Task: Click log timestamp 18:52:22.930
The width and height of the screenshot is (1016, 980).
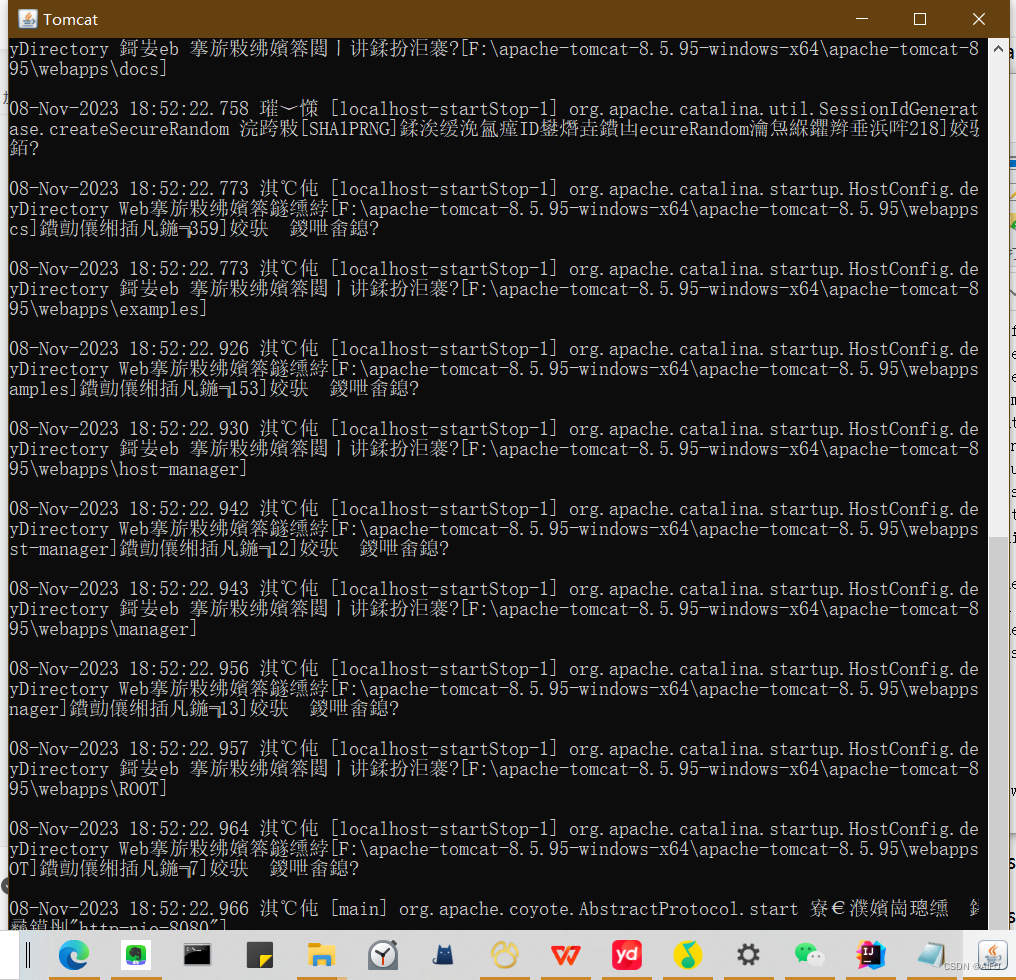Action: pos(189,428)
